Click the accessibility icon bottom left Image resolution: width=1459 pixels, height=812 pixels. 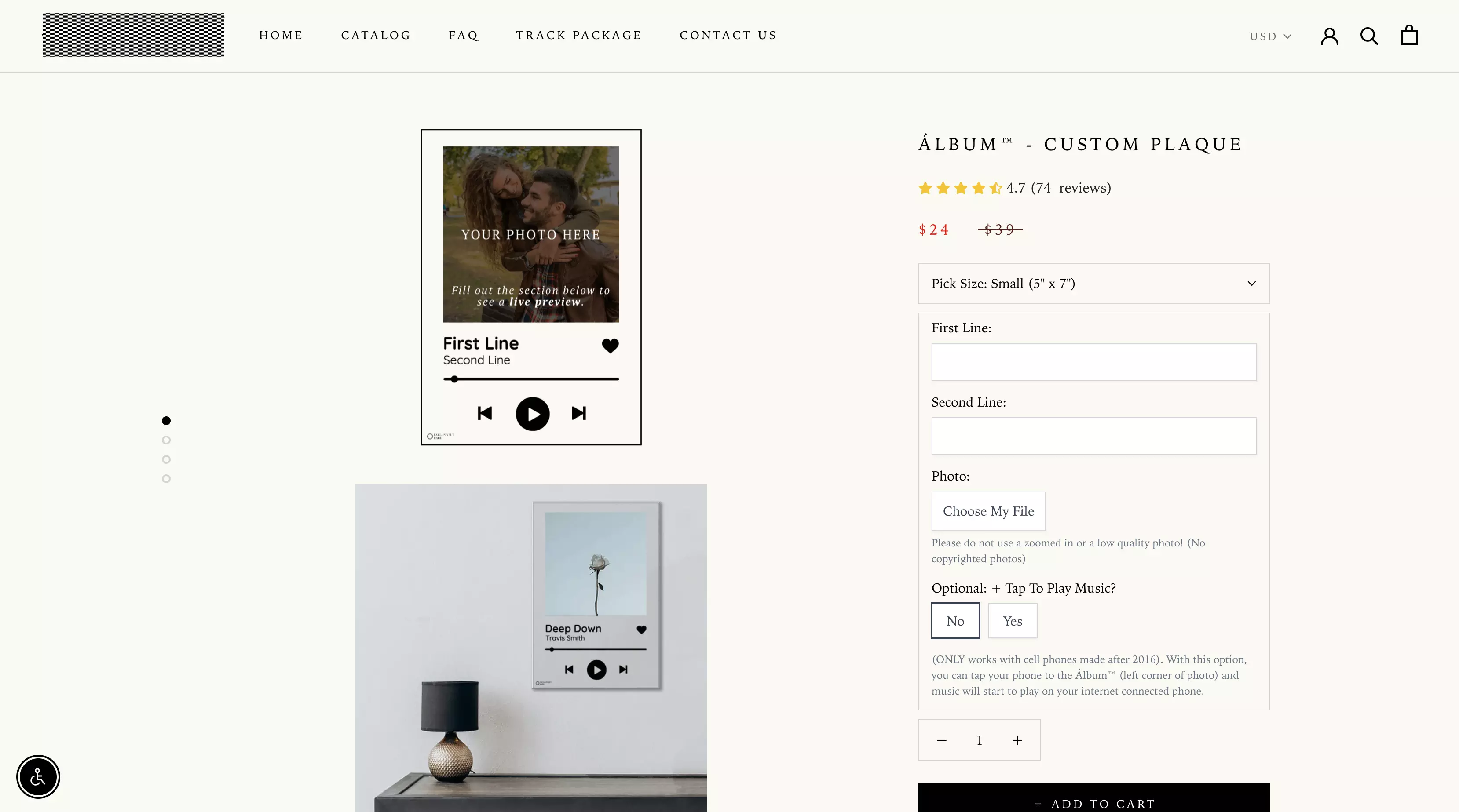tap(38, 777)
